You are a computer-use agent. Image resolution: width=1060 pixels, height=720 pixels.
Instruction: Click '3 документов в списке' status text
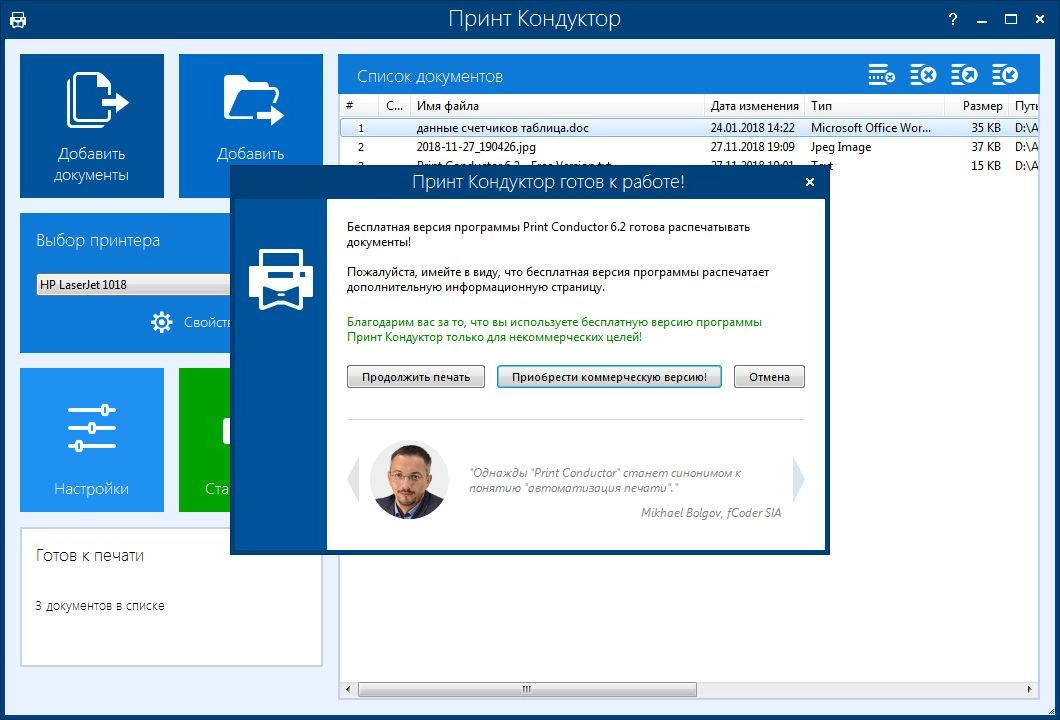coord(100,606)
